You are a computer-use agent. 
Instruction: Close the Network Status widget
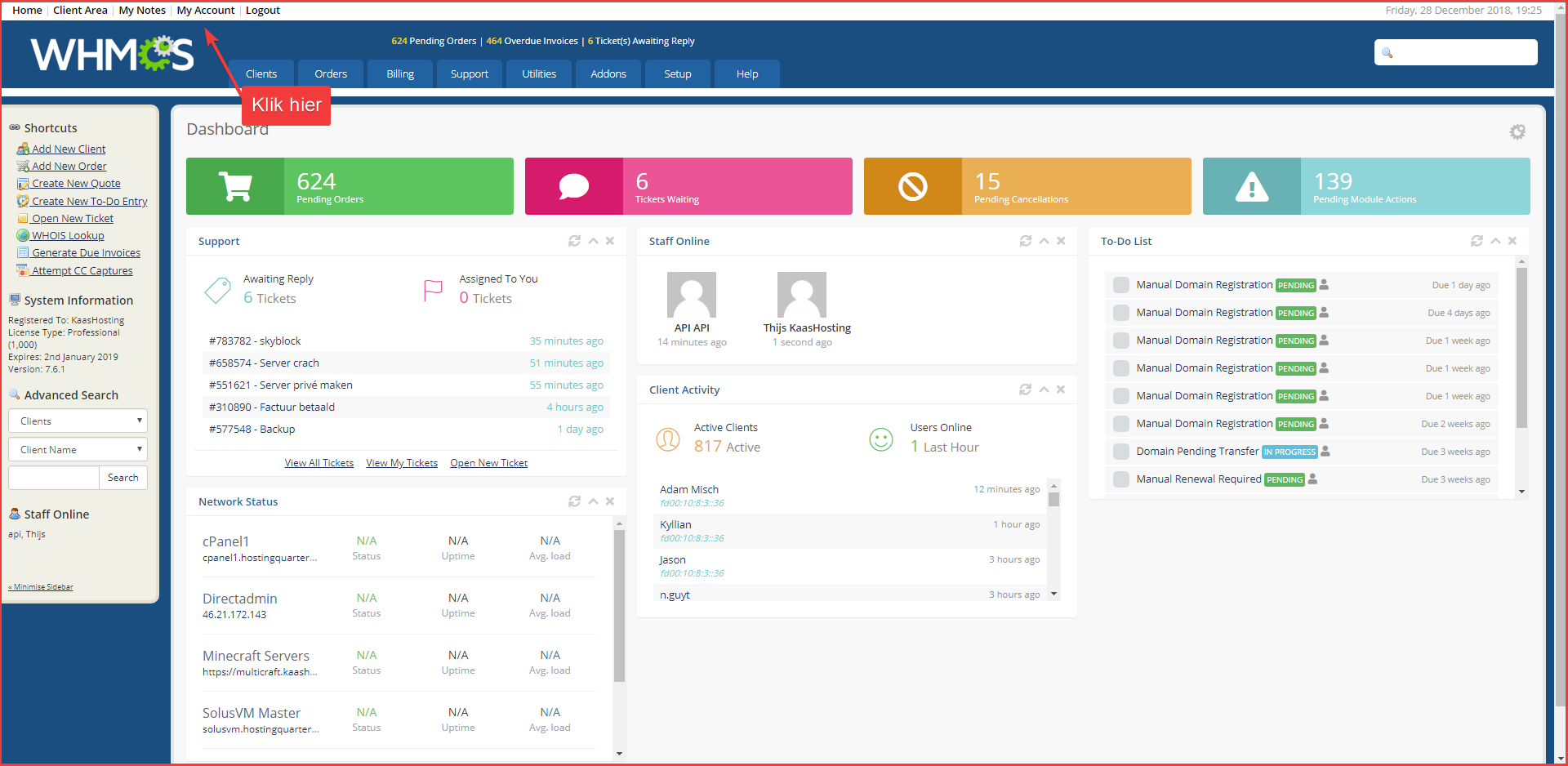click(x=610, y=501)
